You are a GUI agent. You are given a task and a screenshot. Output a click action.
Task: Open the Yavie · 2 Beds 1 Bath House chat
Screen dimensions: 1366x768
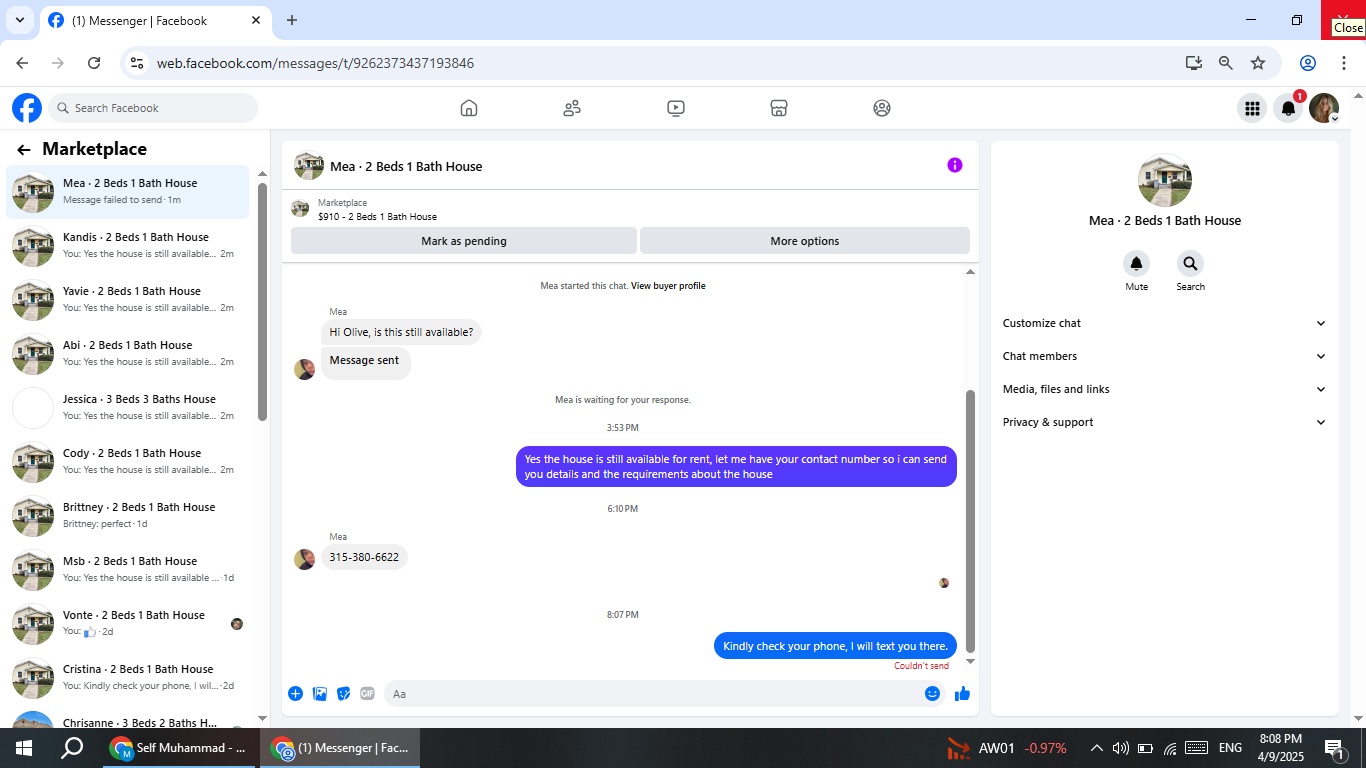pyautogui.click(x=128, y=299)
